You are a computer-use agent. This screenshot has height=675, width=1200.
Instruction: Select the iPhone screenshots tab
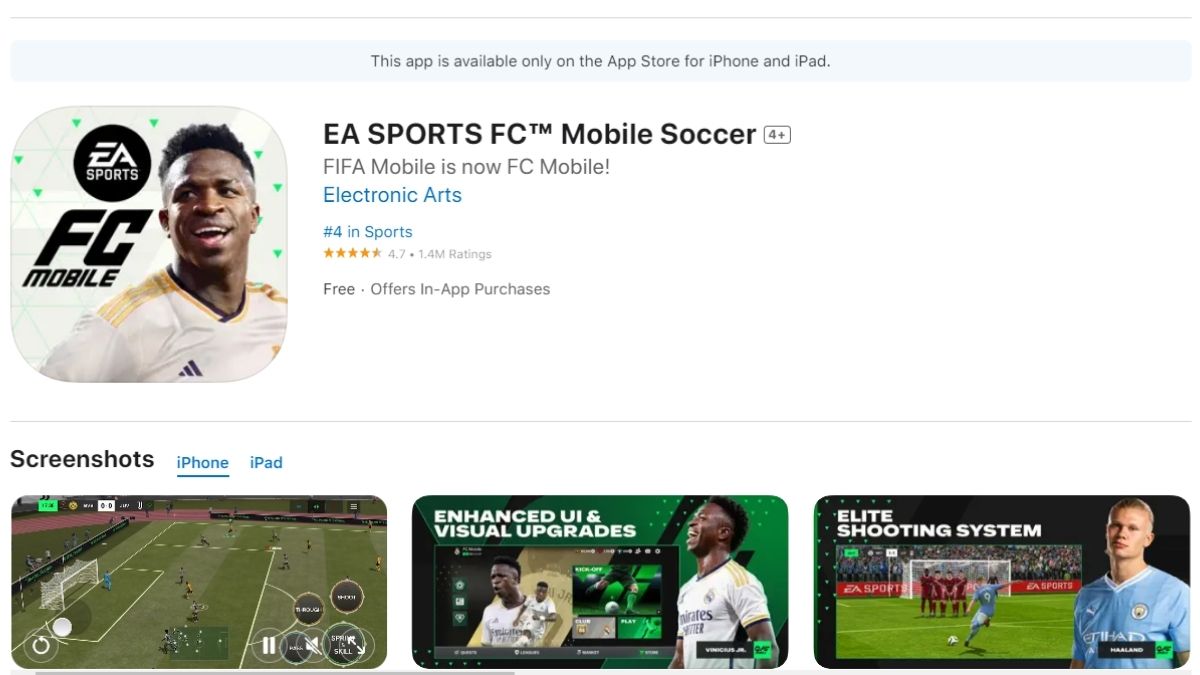pyautogui.click(x=203, y=462)
